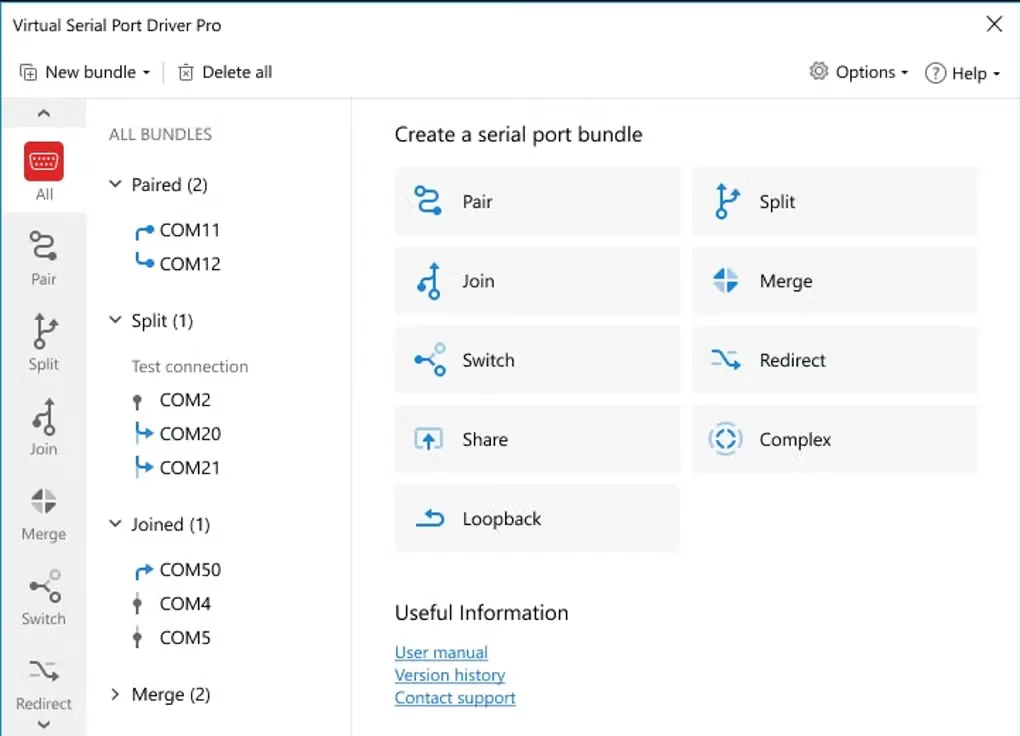The width and height of the screenshot is (1020, 736).
Task: Open the Redirect category in the sidebar
Action: [44, 683]
